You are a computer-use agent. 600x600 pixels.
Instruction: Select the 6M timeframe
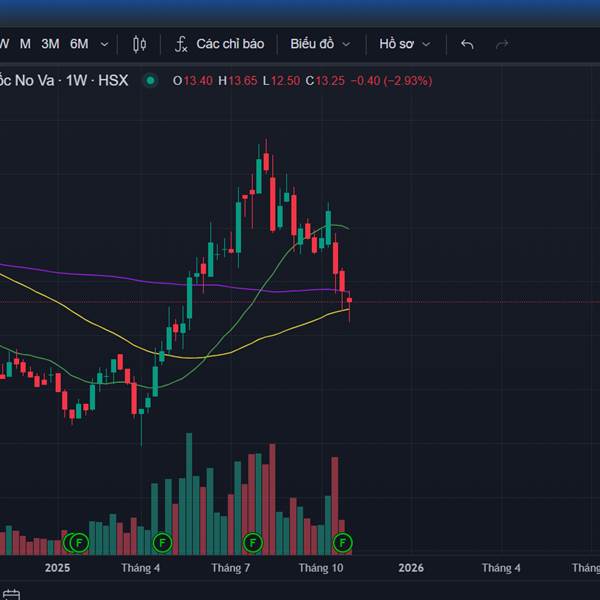(x=79, y=44)
